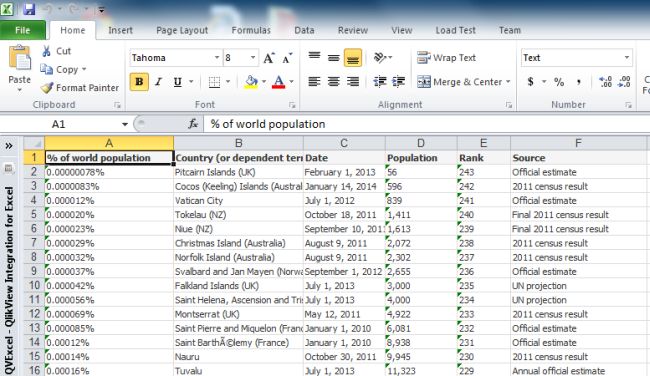Copy the selected cell
The width and height of the screenshot is (650, 376).
coord(59,69)
